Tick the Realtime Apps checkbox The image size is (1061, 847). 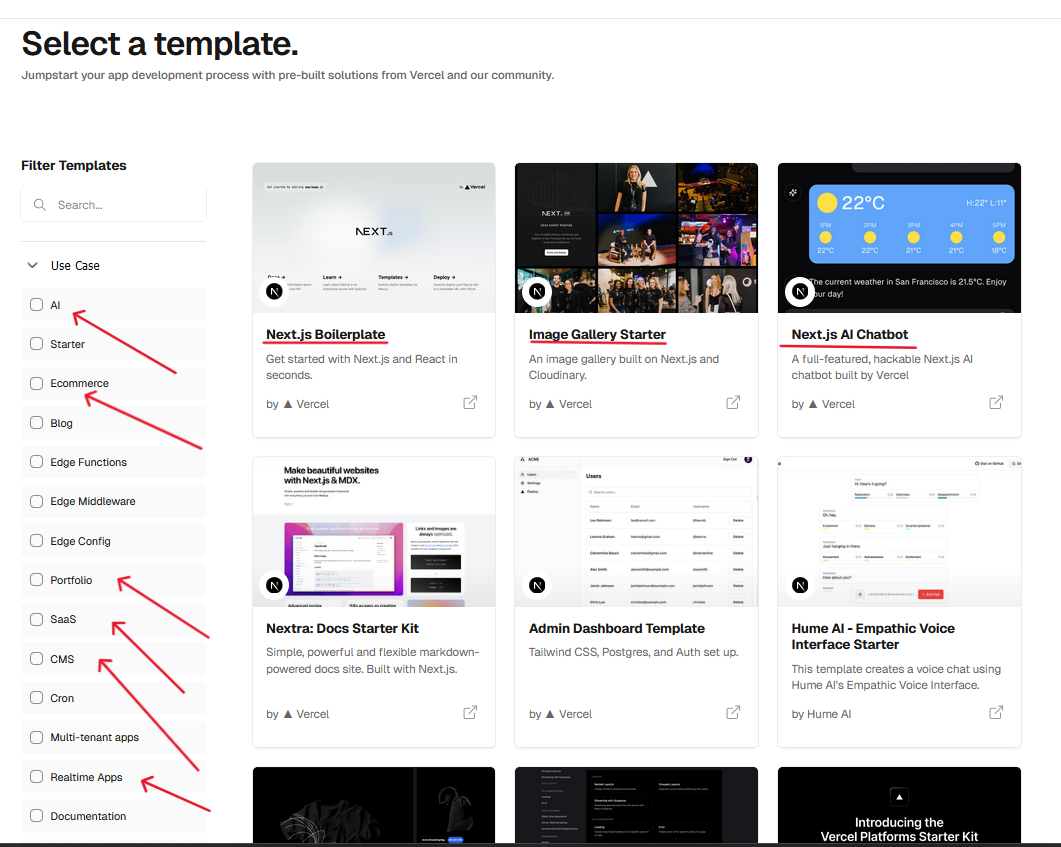click(x=37, y=777)
